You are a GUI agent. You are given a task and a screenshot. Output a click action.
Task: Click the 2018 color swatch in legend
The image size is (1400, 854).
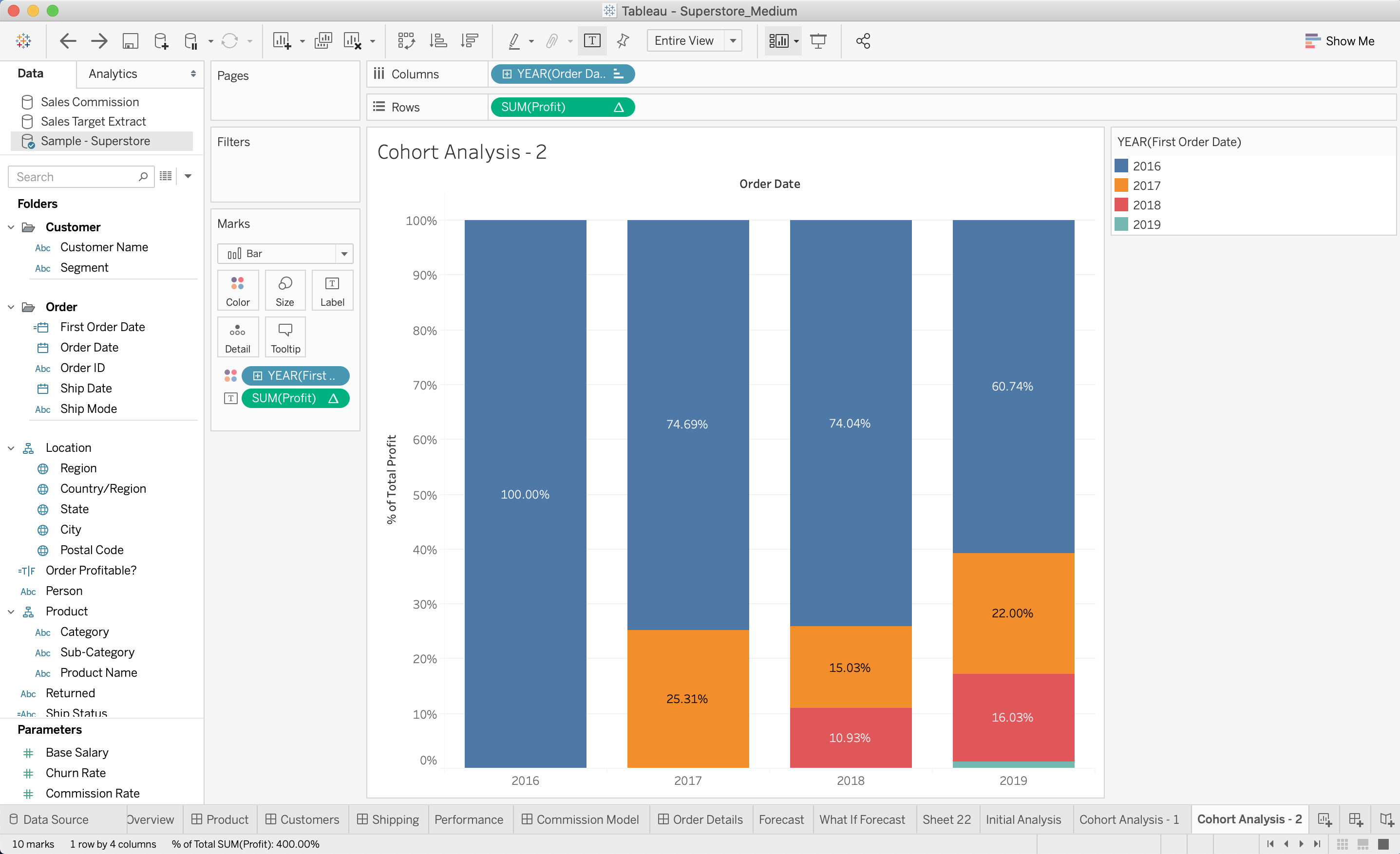1121,205
